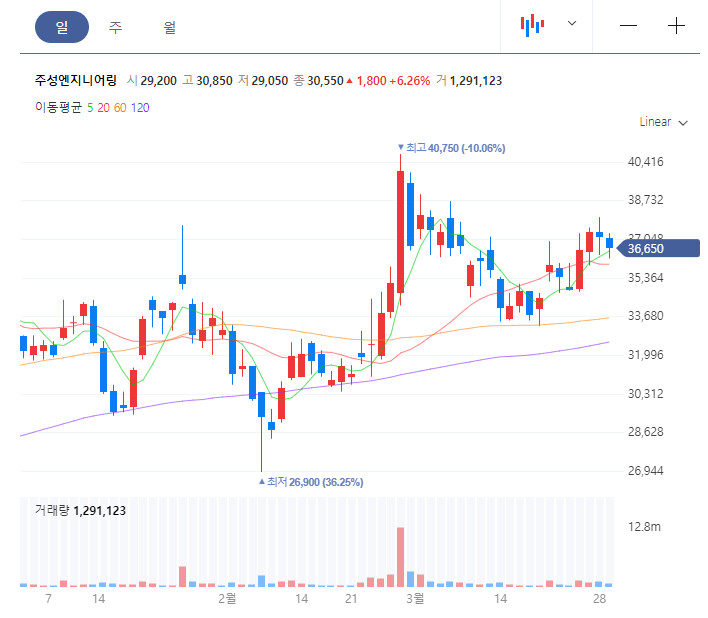Click the 28,628 price axis label

point(646,432)
